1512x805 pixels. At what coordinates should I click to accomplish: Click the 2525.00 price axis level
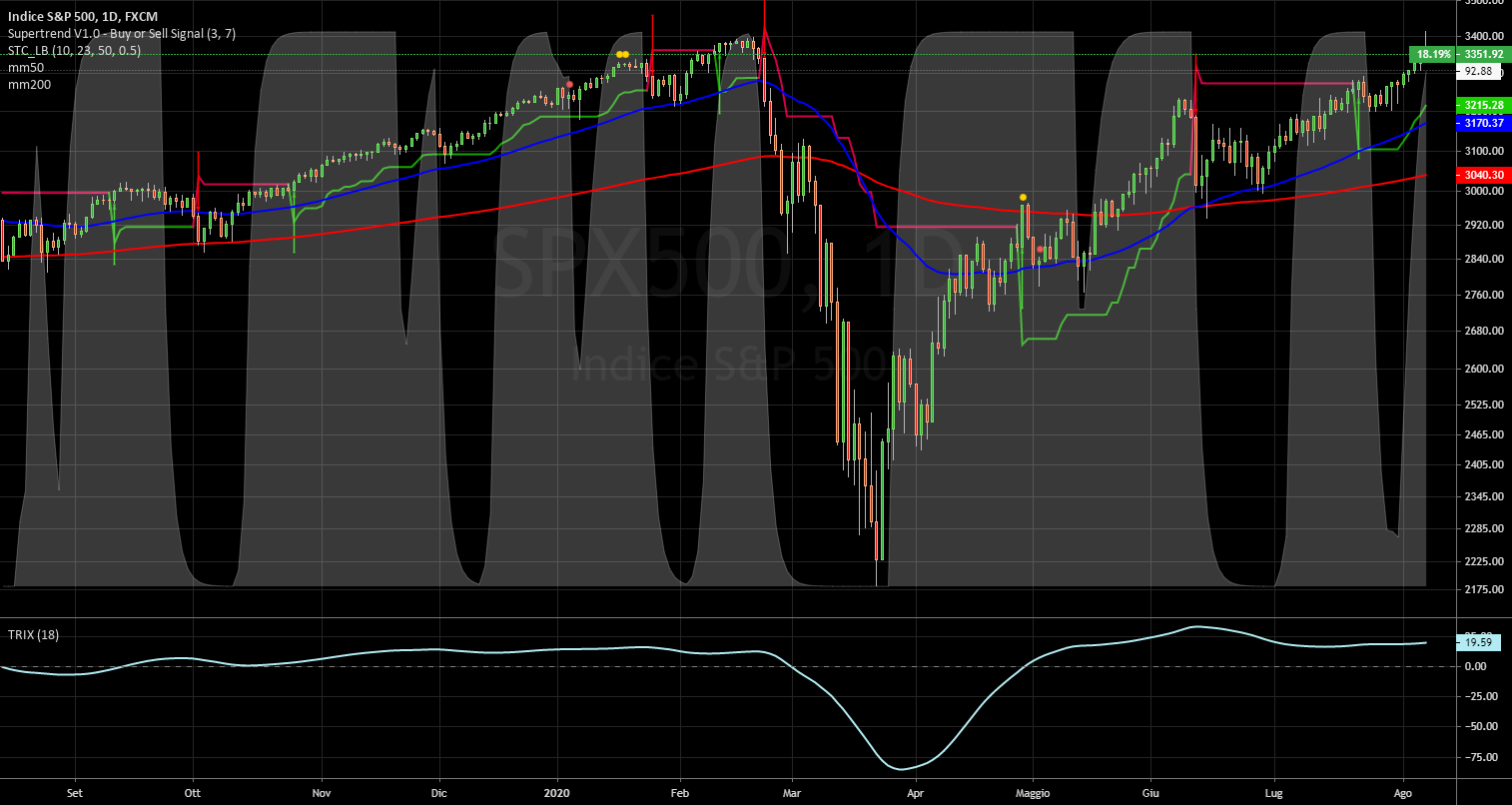coord(1484,404)
